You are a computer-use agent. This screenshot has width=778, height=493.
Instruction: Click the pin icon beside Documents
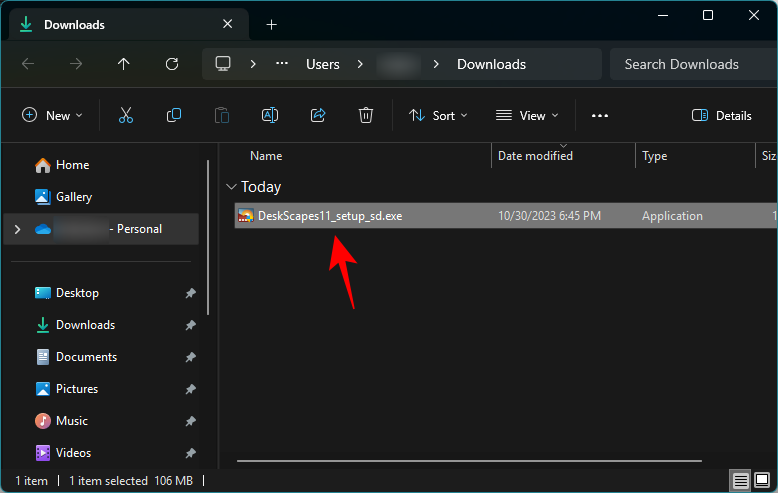(x=191, y=357)
